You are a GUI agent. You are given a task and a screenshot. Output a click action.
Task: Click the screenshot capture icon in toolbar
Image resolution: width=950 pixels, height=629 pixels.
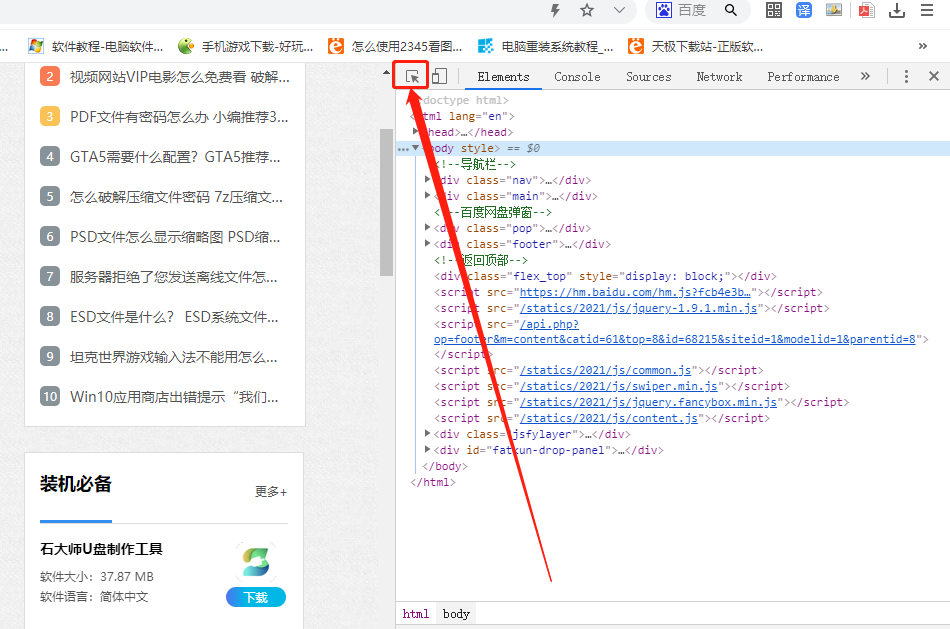pos(835,10)
